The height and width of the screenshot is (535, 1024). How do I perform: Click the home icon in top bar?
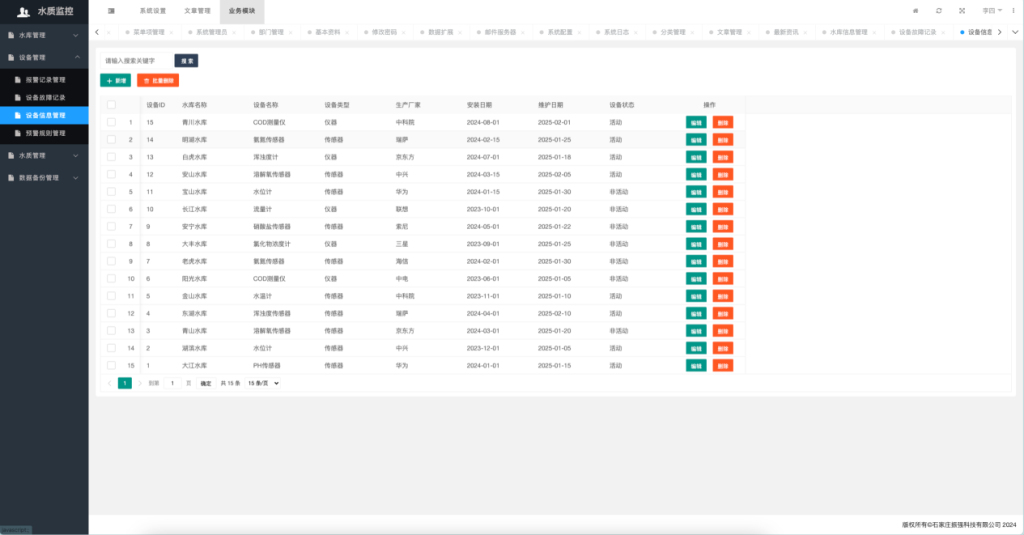916,10
